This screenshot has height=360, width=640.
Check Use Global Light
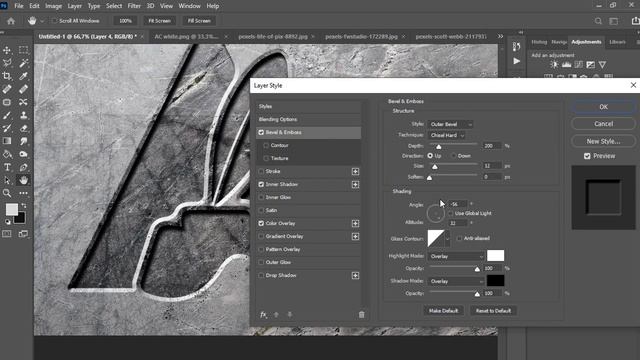coord(451,213)
